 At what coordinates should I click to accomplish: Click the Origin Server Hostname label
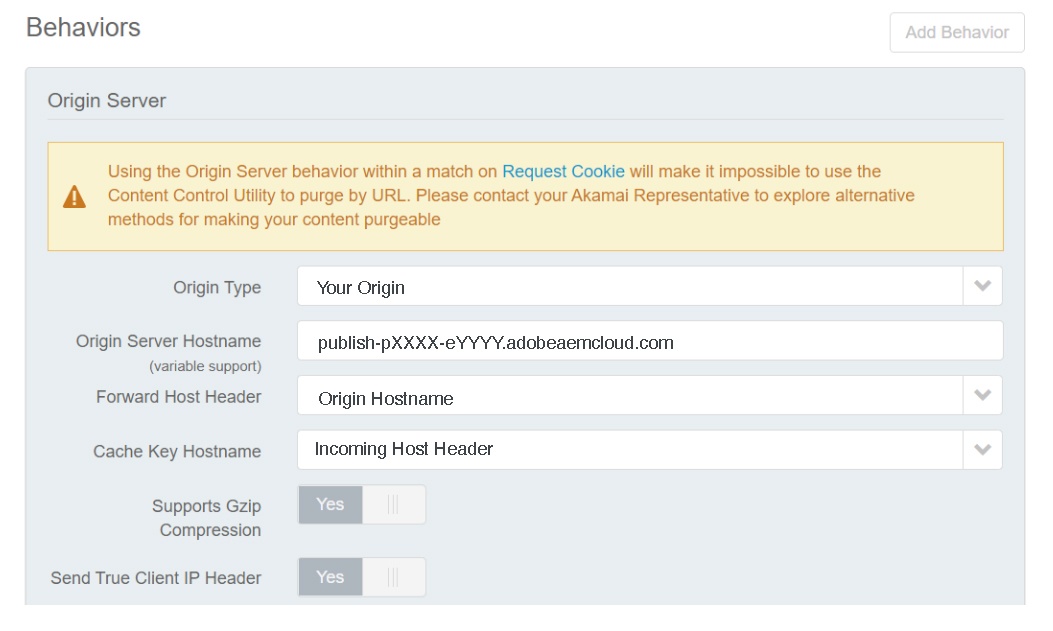coord(168,341)
